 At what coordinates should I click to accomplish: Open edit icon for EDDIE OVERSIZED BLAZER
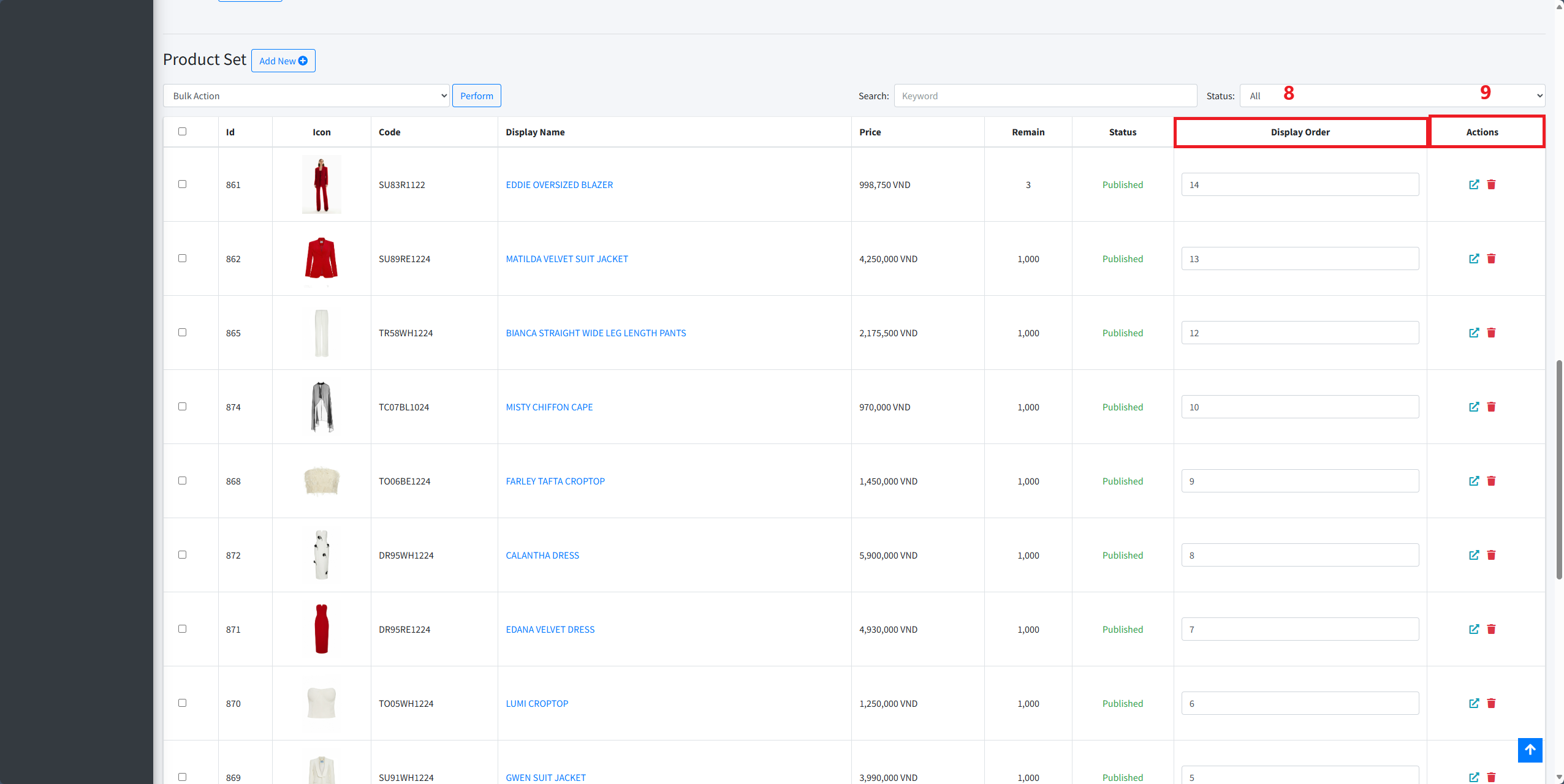click(x=1474, y=184)
